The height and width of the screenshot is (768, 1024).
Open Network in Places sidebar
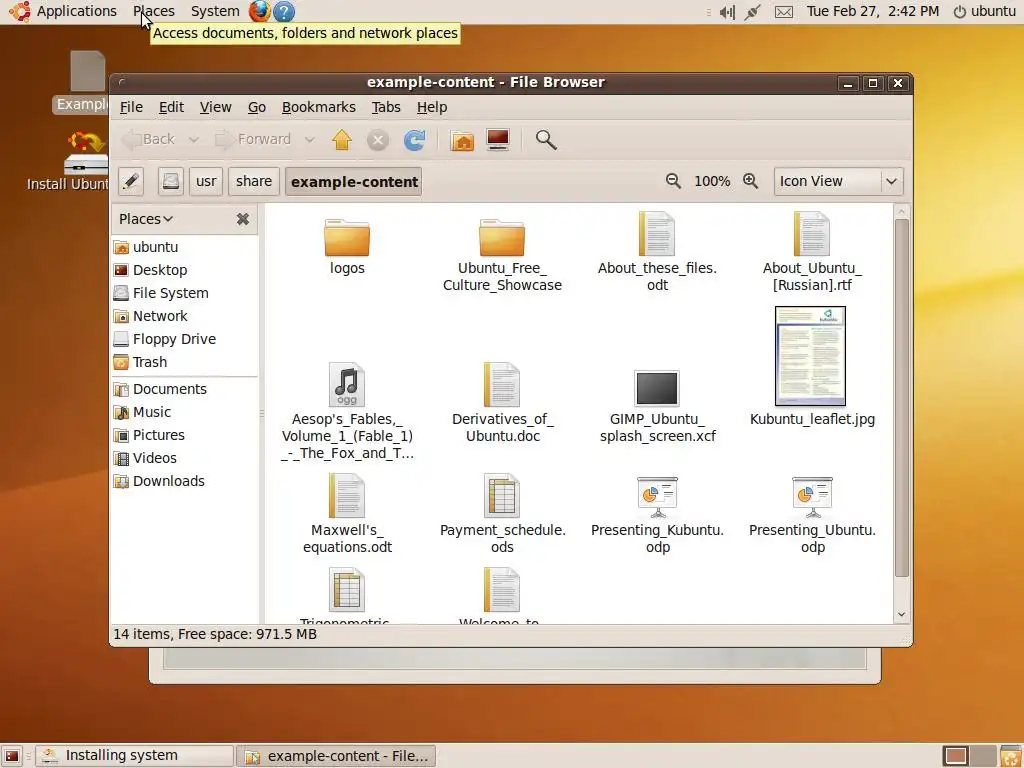(x=185, y=316)
